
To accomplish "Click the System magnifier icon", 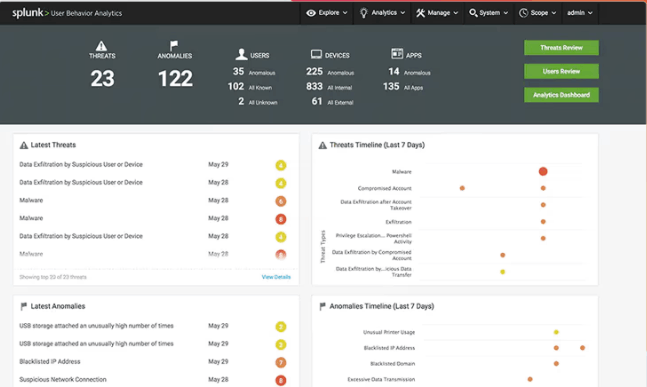I will click(x=473, y=13).
